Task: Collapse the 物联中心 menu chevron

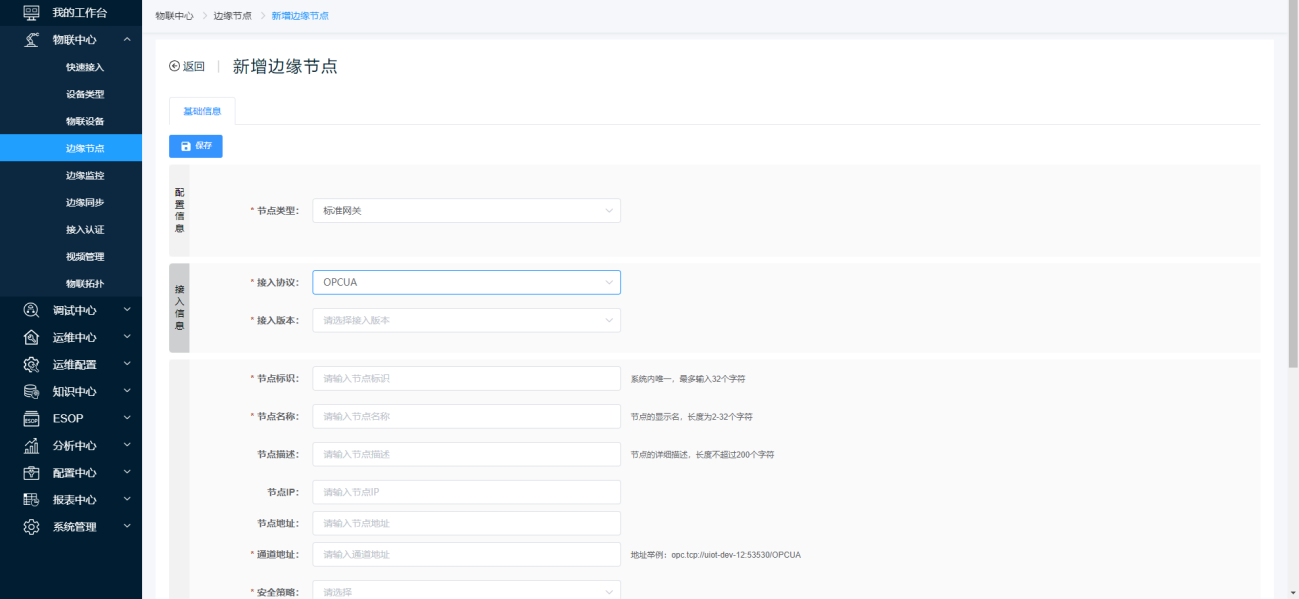Action: click(127, 40)
